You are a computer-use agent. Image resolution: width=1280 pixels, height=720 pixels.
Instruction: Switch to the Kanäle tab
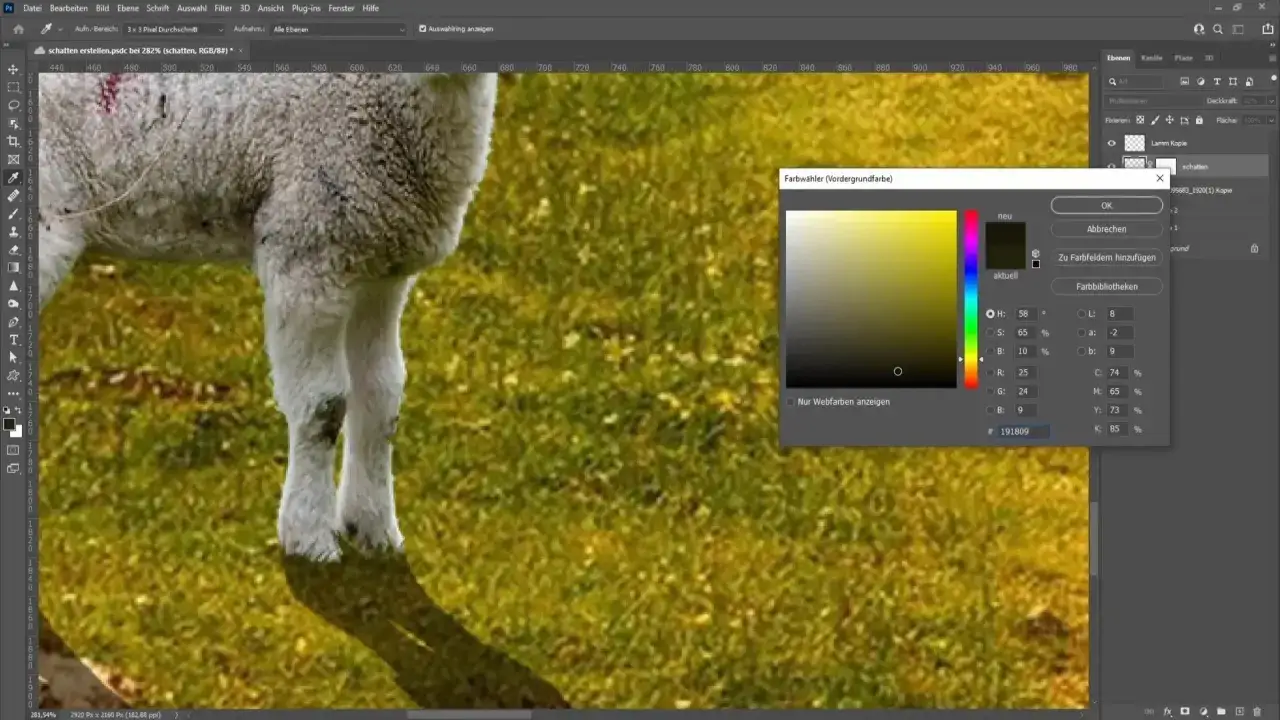coord(1151,58)
